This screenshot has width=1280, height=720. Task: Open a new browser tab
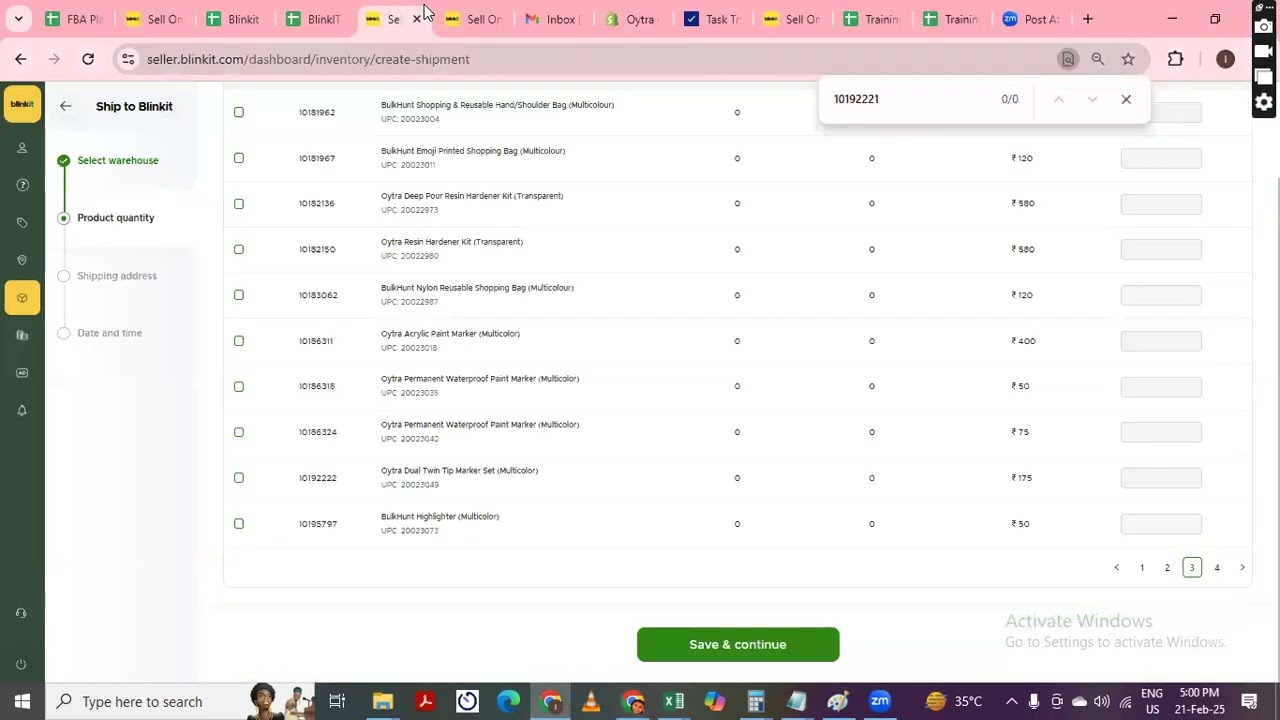[x=1088, y=19]
